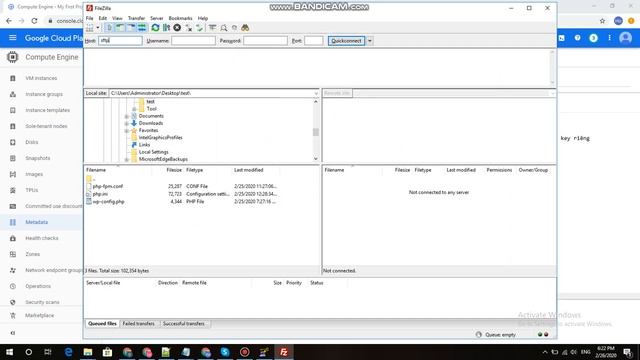
Task: Click the Host input field
Action: (120, 41)
